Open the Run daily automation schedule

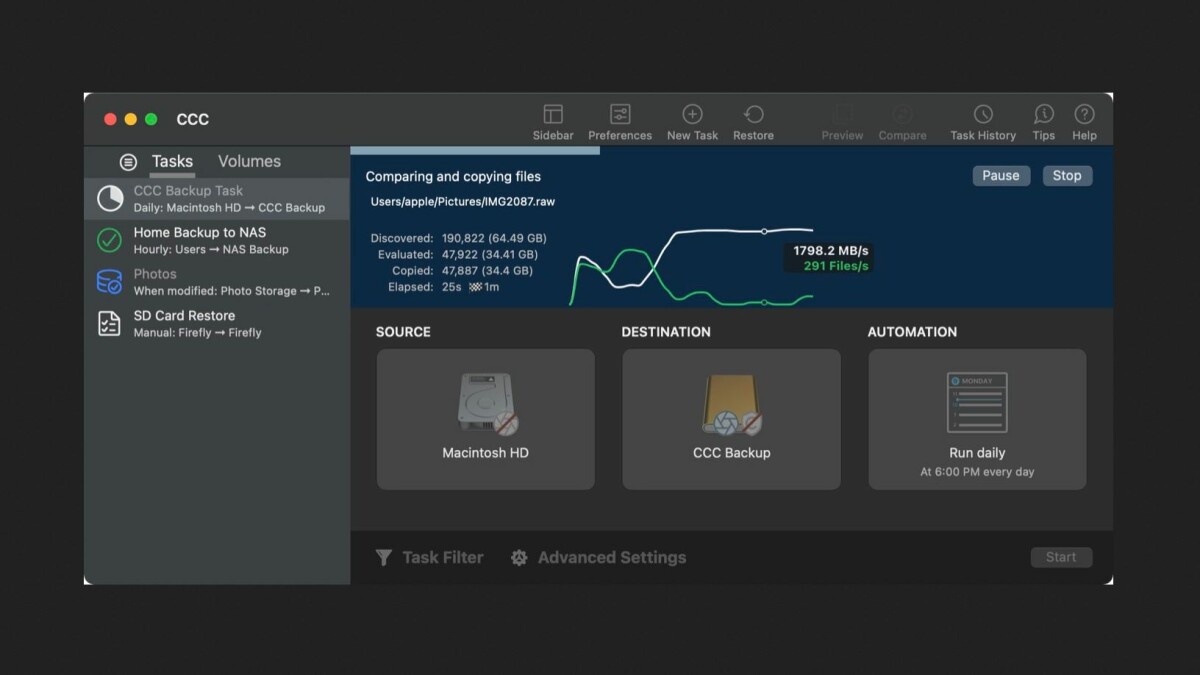[x=976, y=418]
